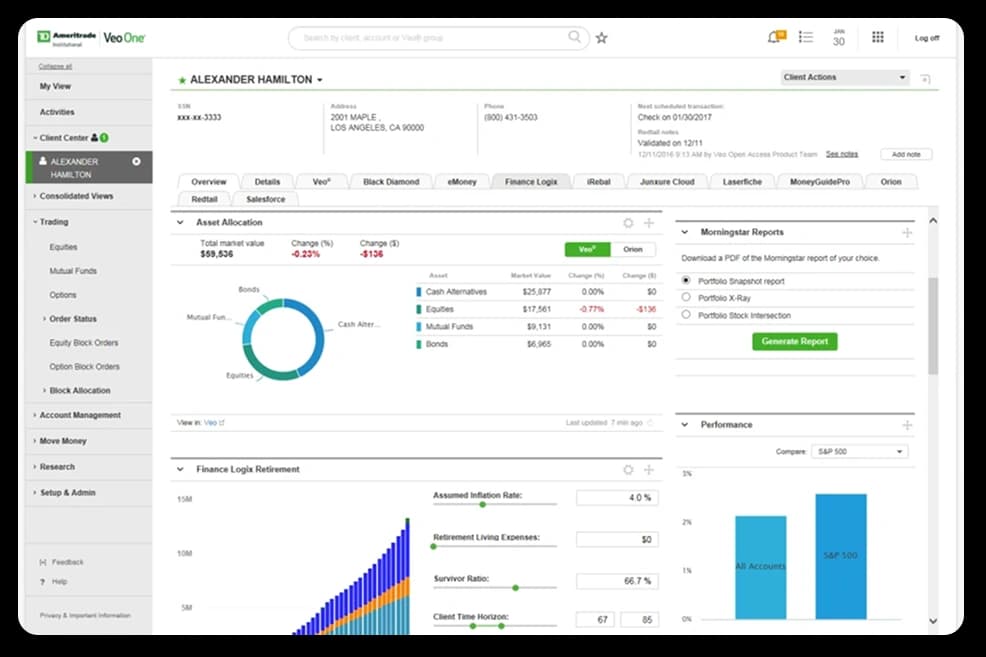Open the task list icon in header
The image size is (986, 657).
(806, 37)
